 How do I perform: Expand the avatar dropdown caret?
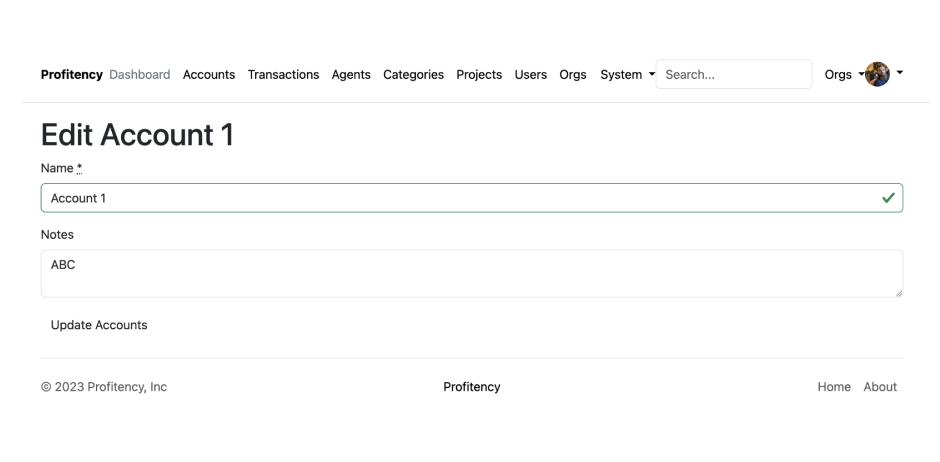(900, 73)
